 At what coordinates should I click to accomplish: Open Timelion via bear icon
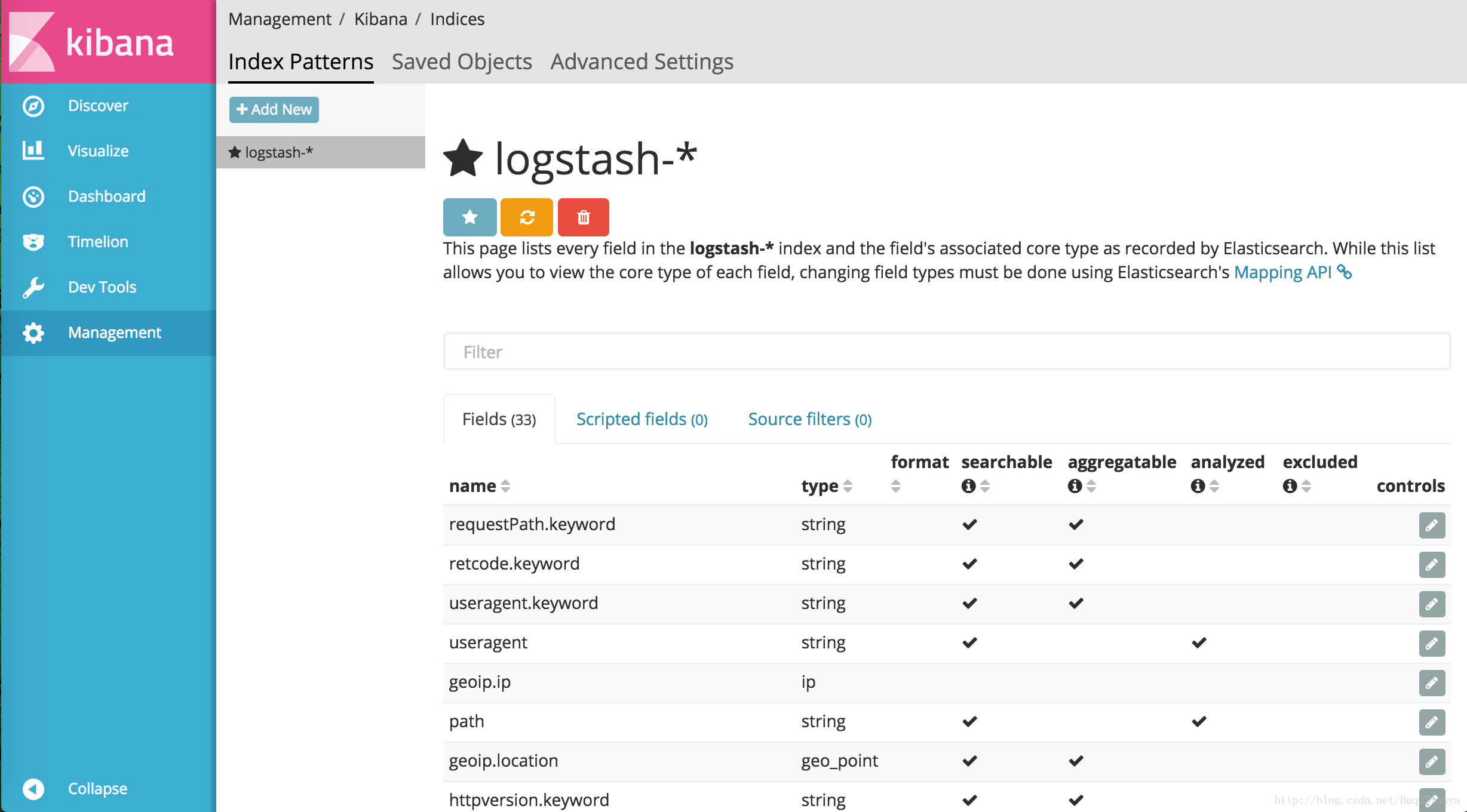pyautogui.click(x=33, y=242)
